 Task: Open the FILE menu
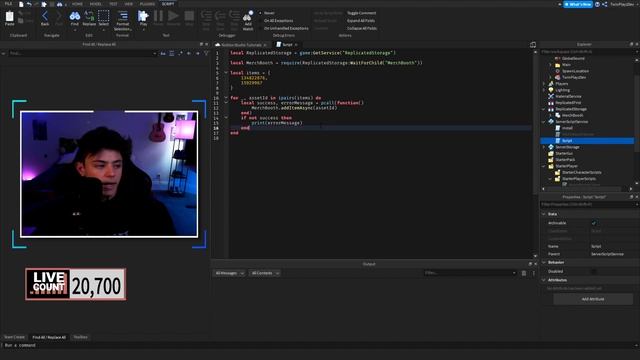(x=8, y=4)
